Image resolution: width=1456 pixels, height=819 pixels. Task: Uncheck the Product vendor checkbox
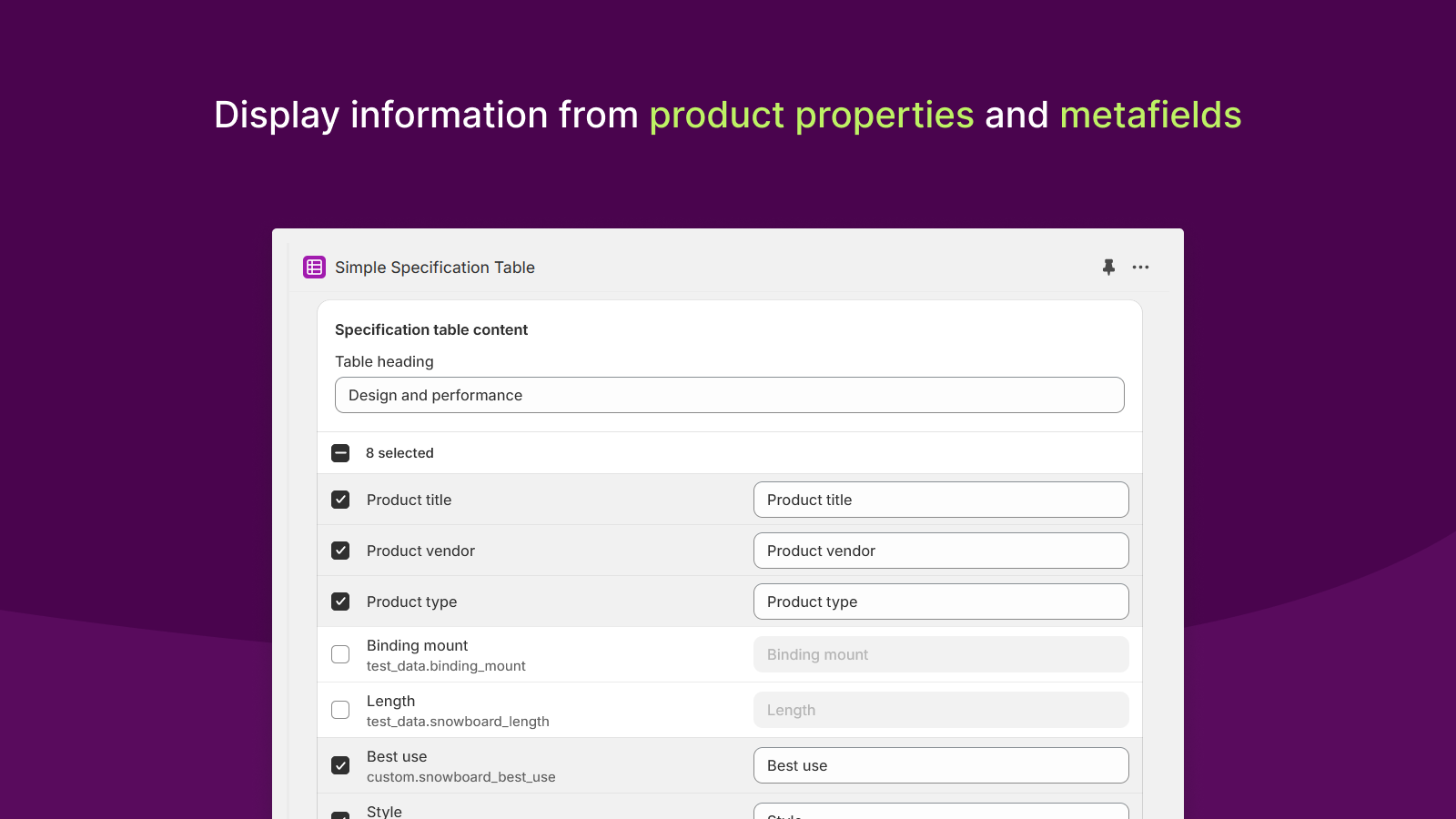(340, 551)
